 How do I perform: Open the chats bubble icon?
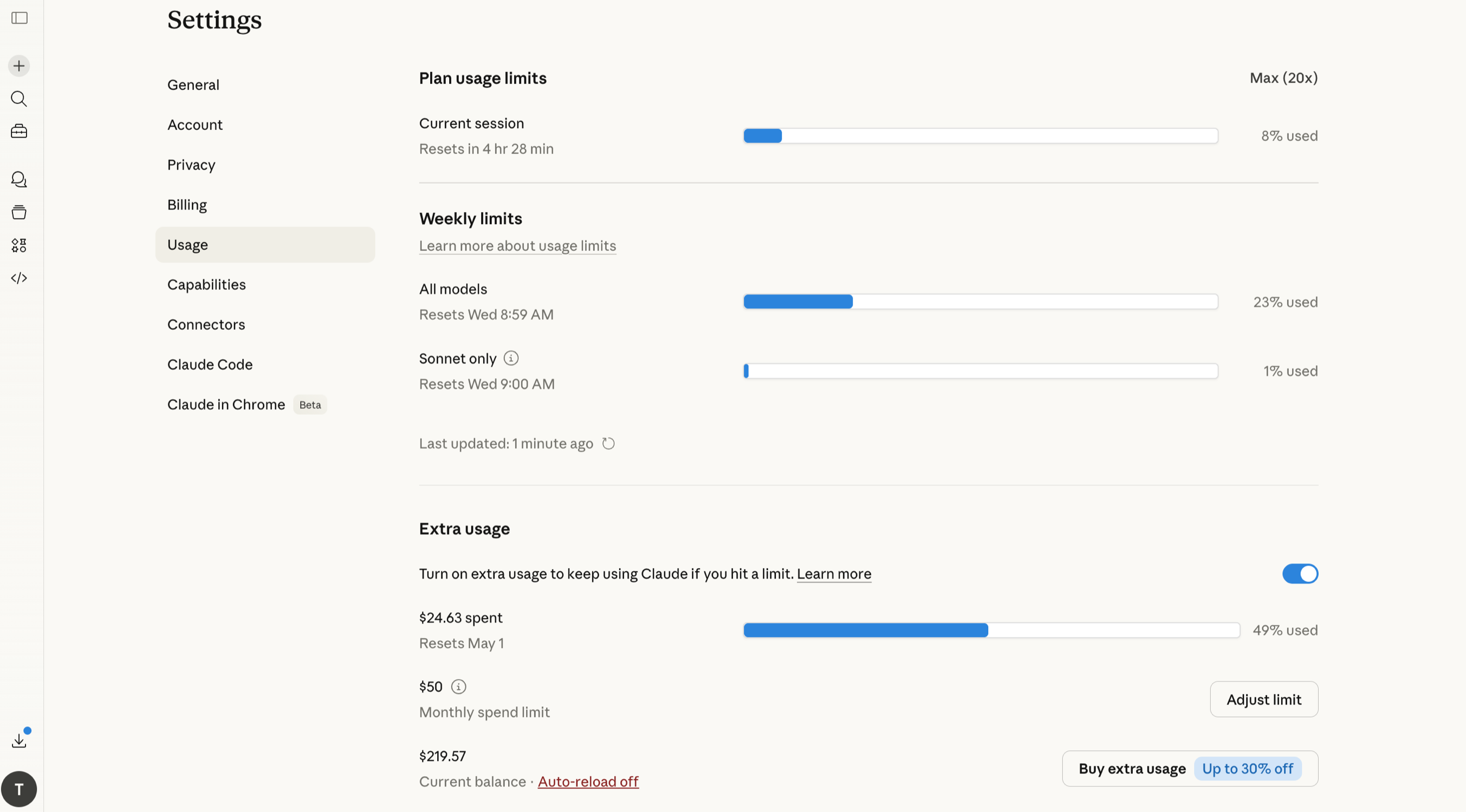(20, 180)
